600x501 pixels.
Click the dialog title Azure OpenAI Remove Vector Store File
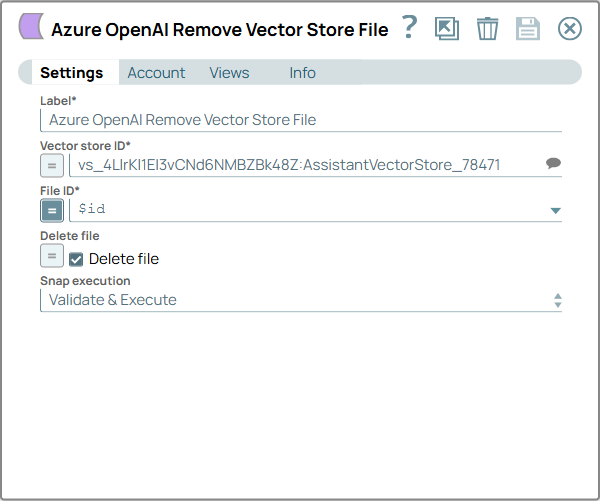point(220,30)
